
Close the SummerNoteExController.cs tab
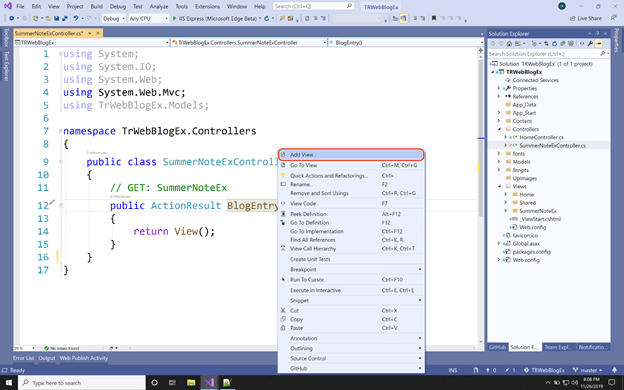coord(98,33)
